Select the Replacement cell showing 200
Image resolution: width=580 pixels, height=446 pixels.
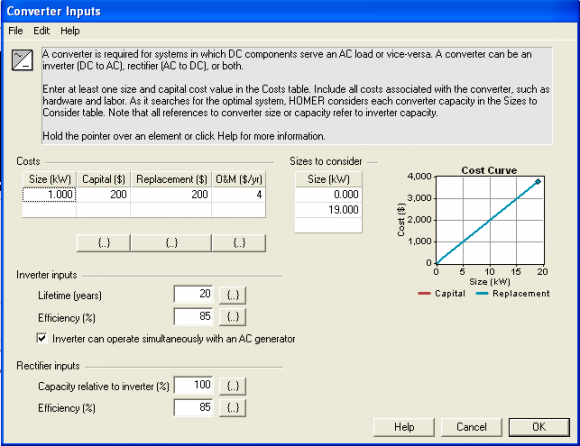[x=171, y=195]
